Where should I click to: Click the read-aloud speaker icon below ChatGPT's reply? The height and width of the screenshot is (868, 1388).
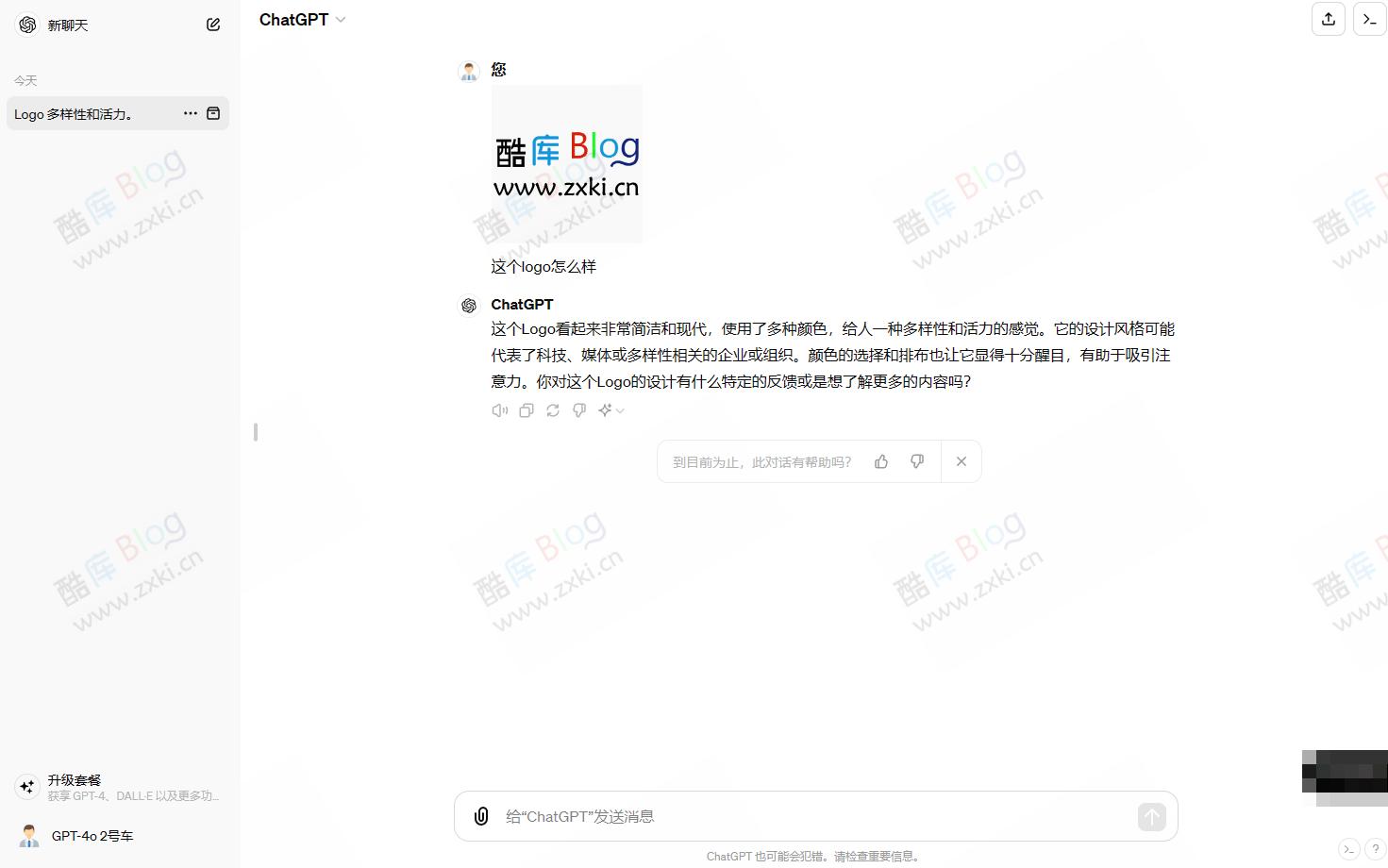click(499, 409)
